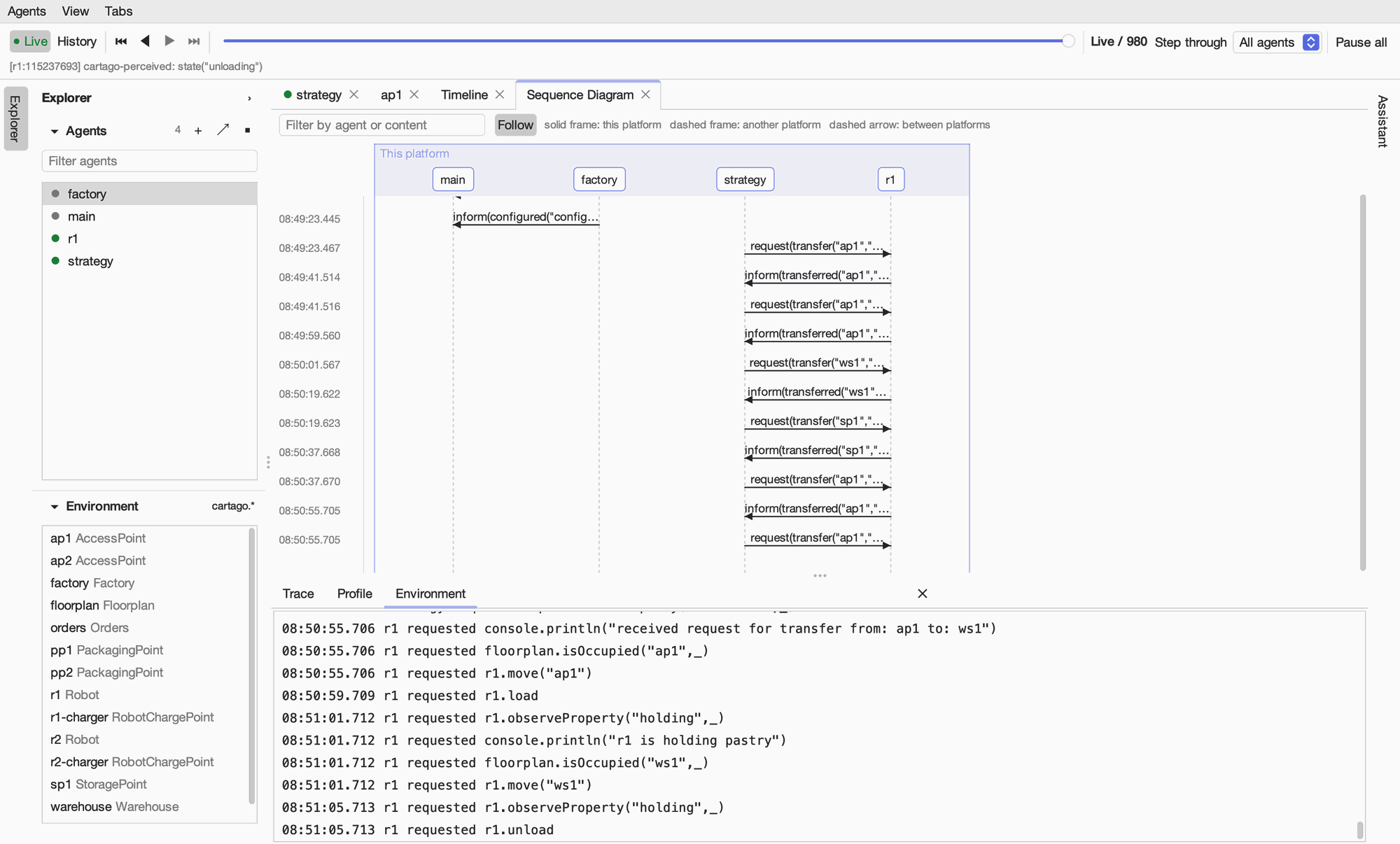Click the stop square in Agents header
1400x844 pixels.
tap(247, 131)
